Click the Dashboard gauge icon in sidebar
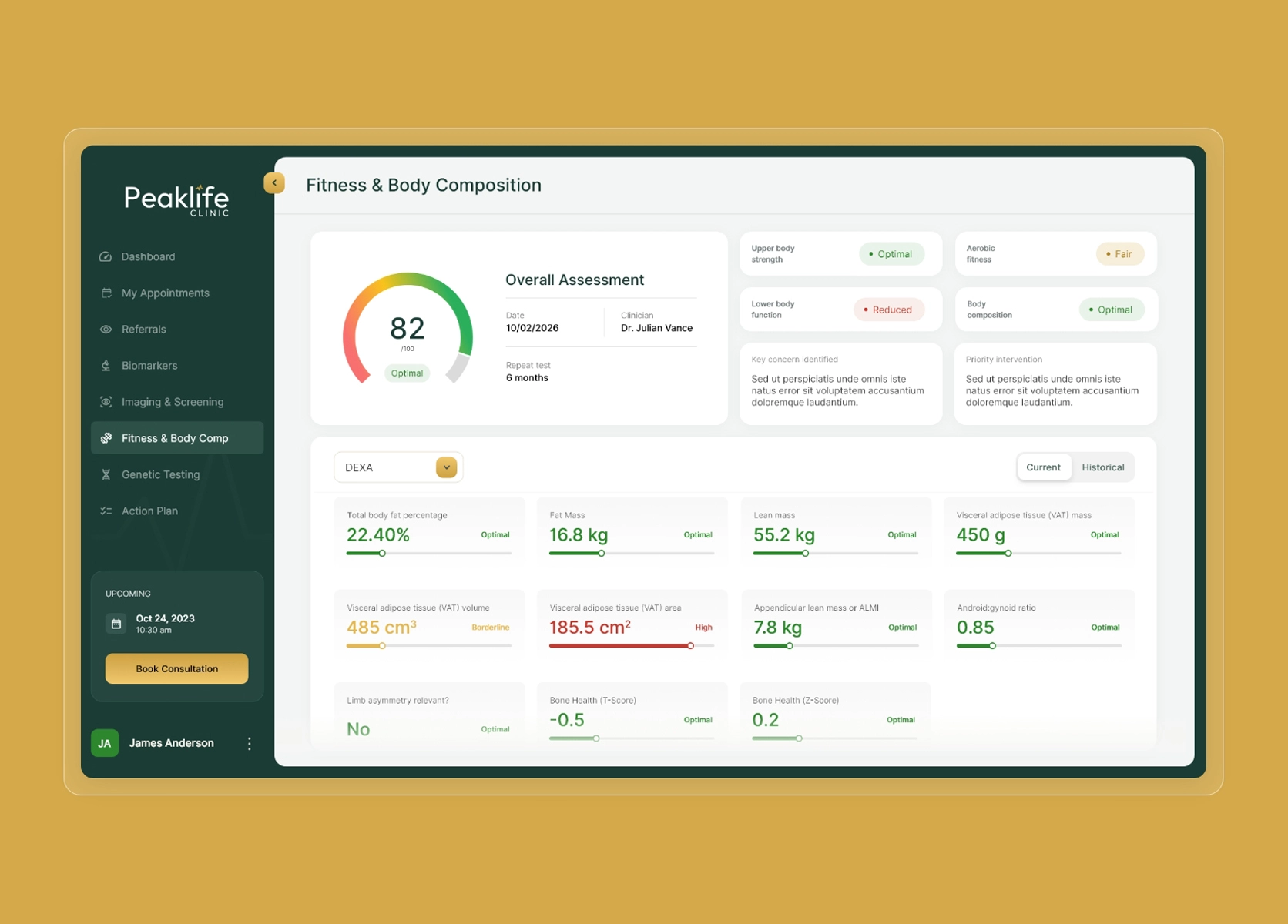This screenshot has height=924, width=1288. click(106, 256)
